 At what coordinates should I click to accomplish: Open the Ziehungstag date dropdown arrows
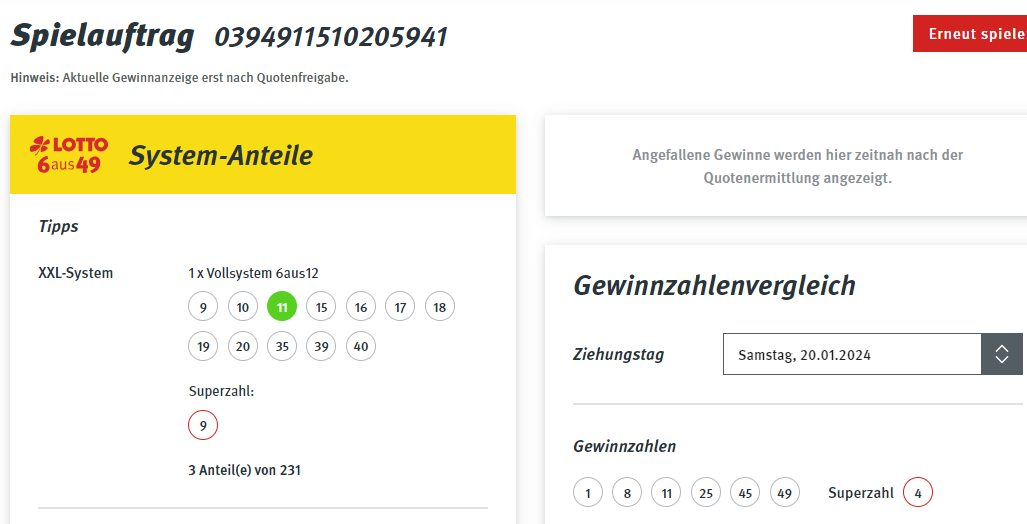pos(1001,354)
